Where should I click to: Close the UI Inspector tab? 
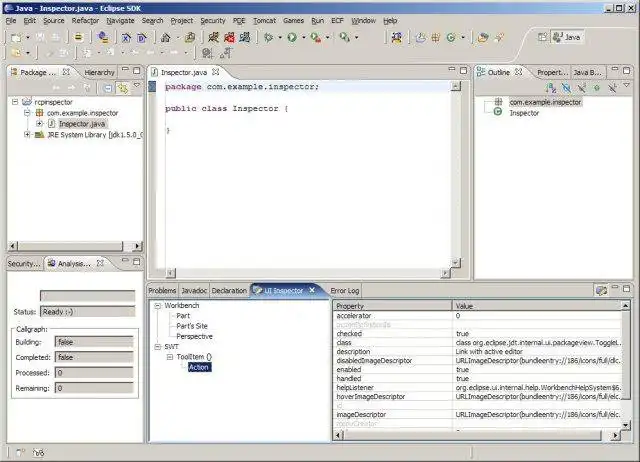point(312,290)
